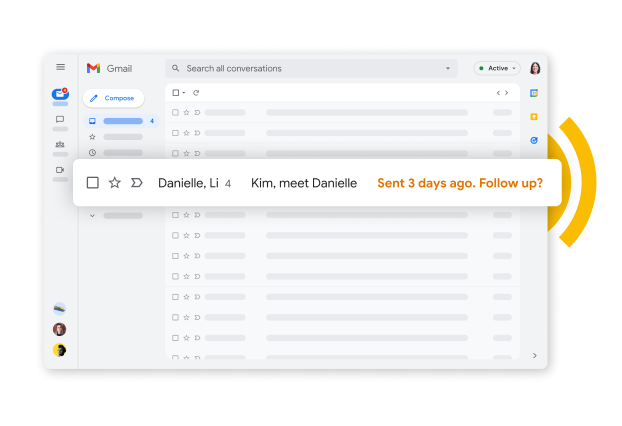Click the search magnifier icon
This screenshot has height=426, width=622.
click(x=175, y=68)
